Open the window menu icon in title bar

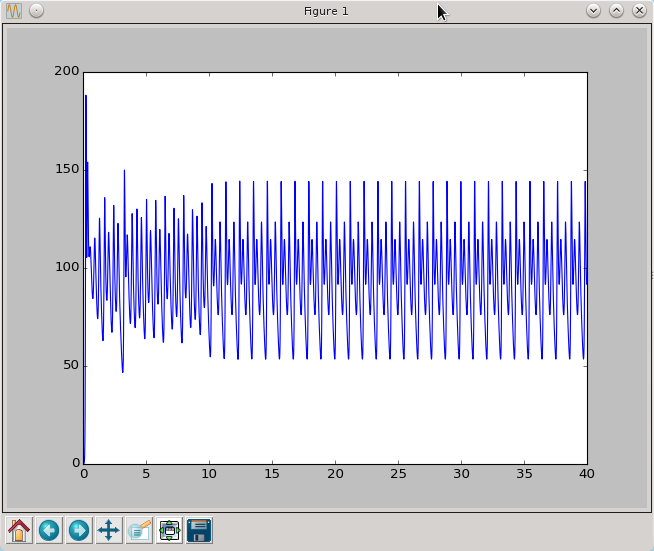tap(15, 11)
